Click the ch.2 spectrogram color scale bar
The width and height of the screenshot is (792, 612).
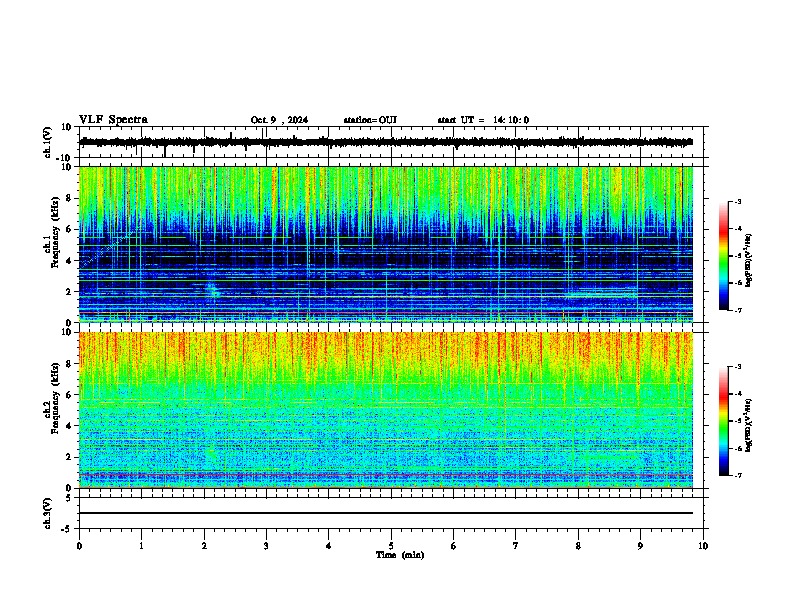point(724,421)
